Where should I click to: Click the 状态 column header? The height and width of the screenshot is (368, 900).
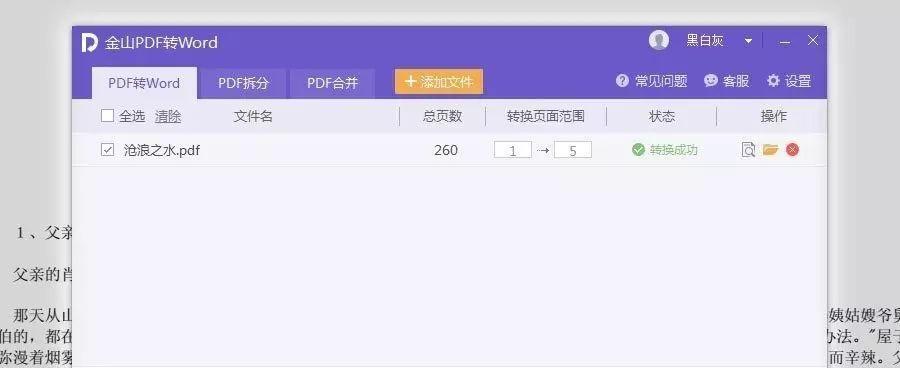[662, 117]
